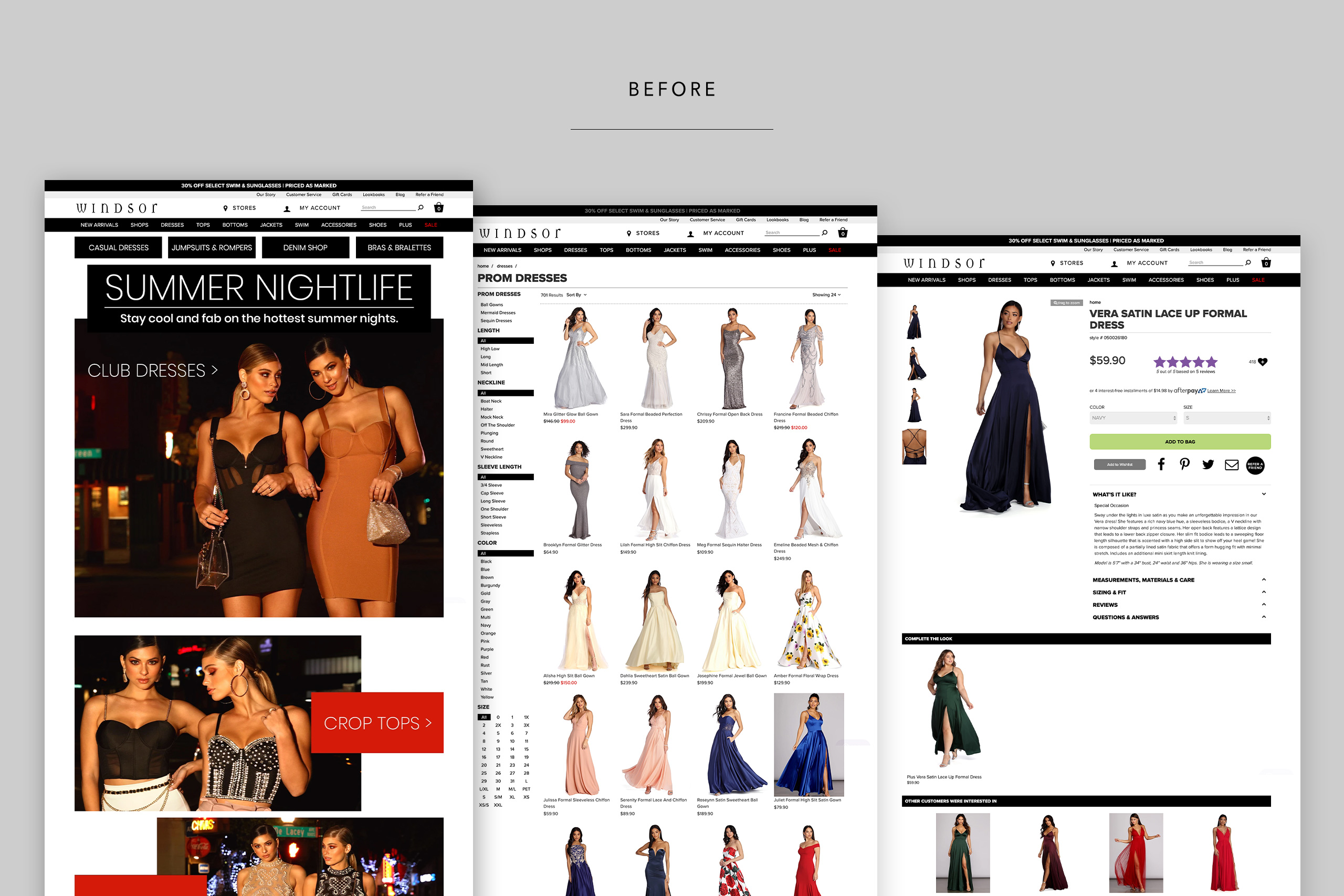Open New Arrivals menu on the homepage
This screenshot has width=1344, height=896.
[99, 225]
